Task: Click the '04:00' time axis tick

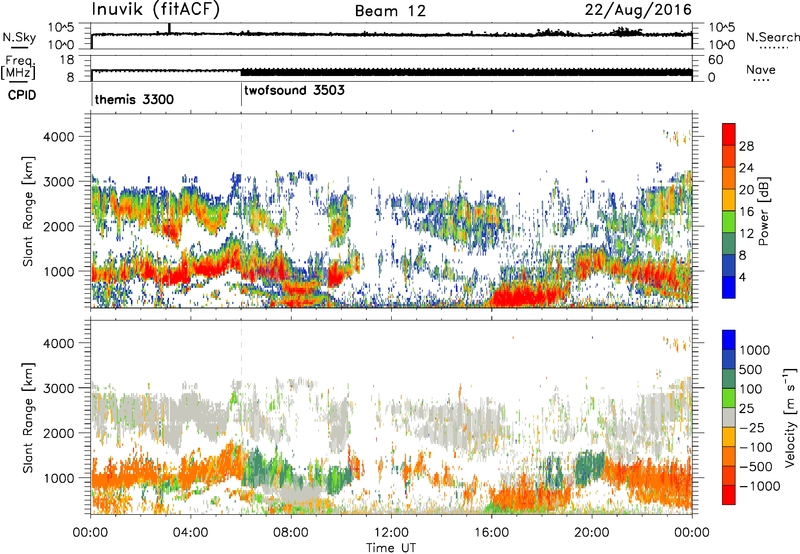Action: [190, 533]
